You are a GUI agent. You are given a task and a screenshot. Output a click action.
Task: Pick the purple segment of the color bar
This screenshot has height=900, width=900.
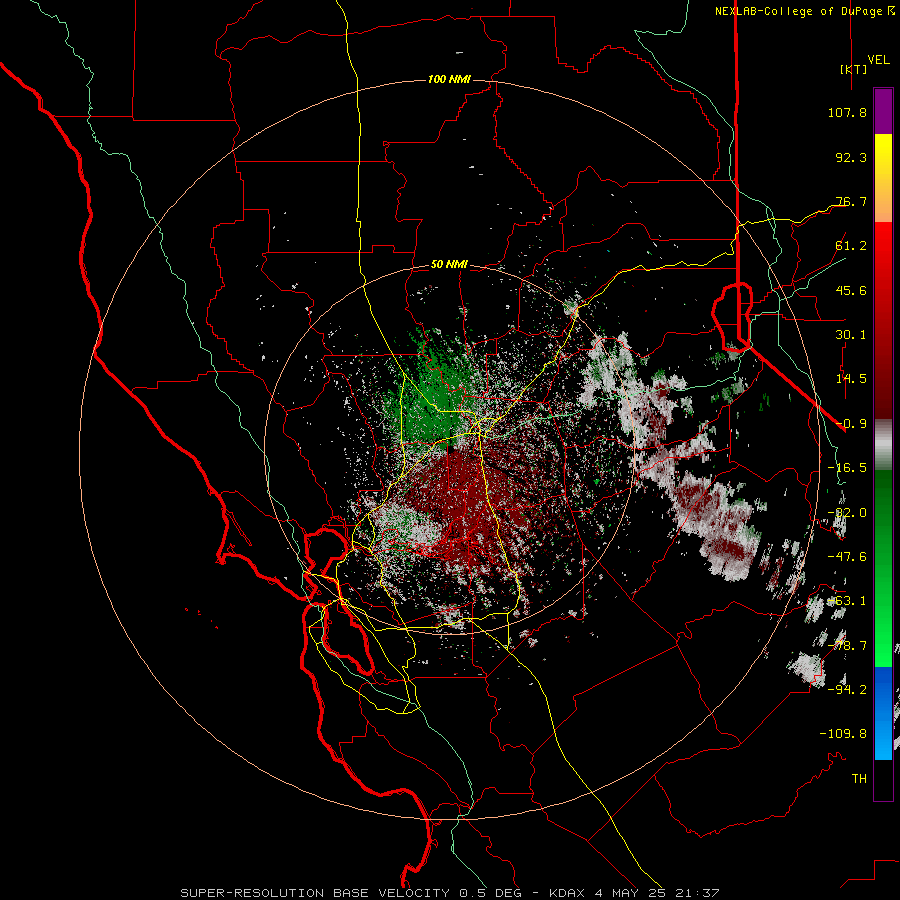click(x=883, y=111)
